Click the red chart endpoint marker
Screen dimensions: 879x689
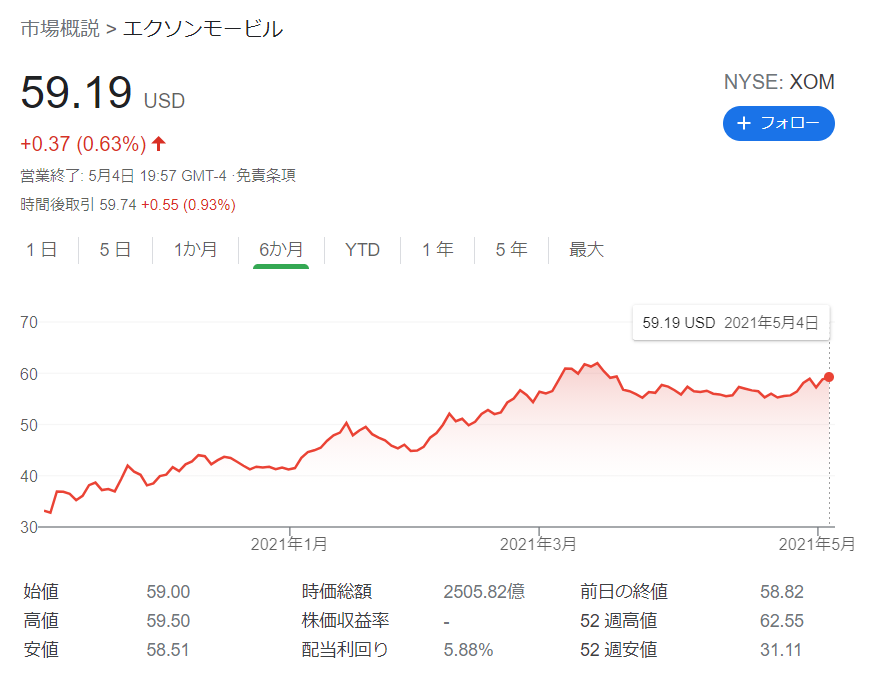(829, 377)
